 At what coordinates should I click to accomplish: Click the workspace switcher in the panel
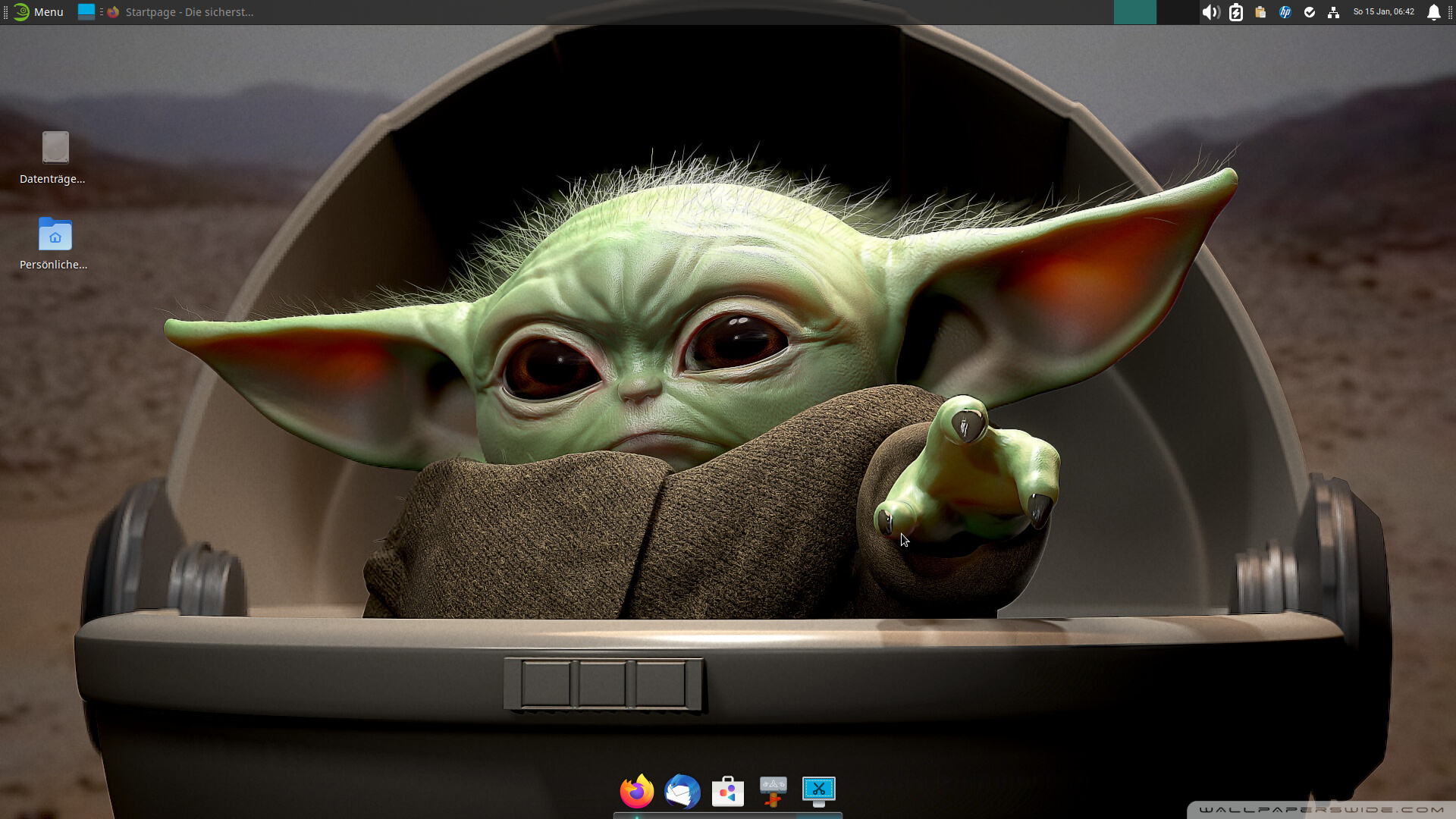click(1135, 12)
